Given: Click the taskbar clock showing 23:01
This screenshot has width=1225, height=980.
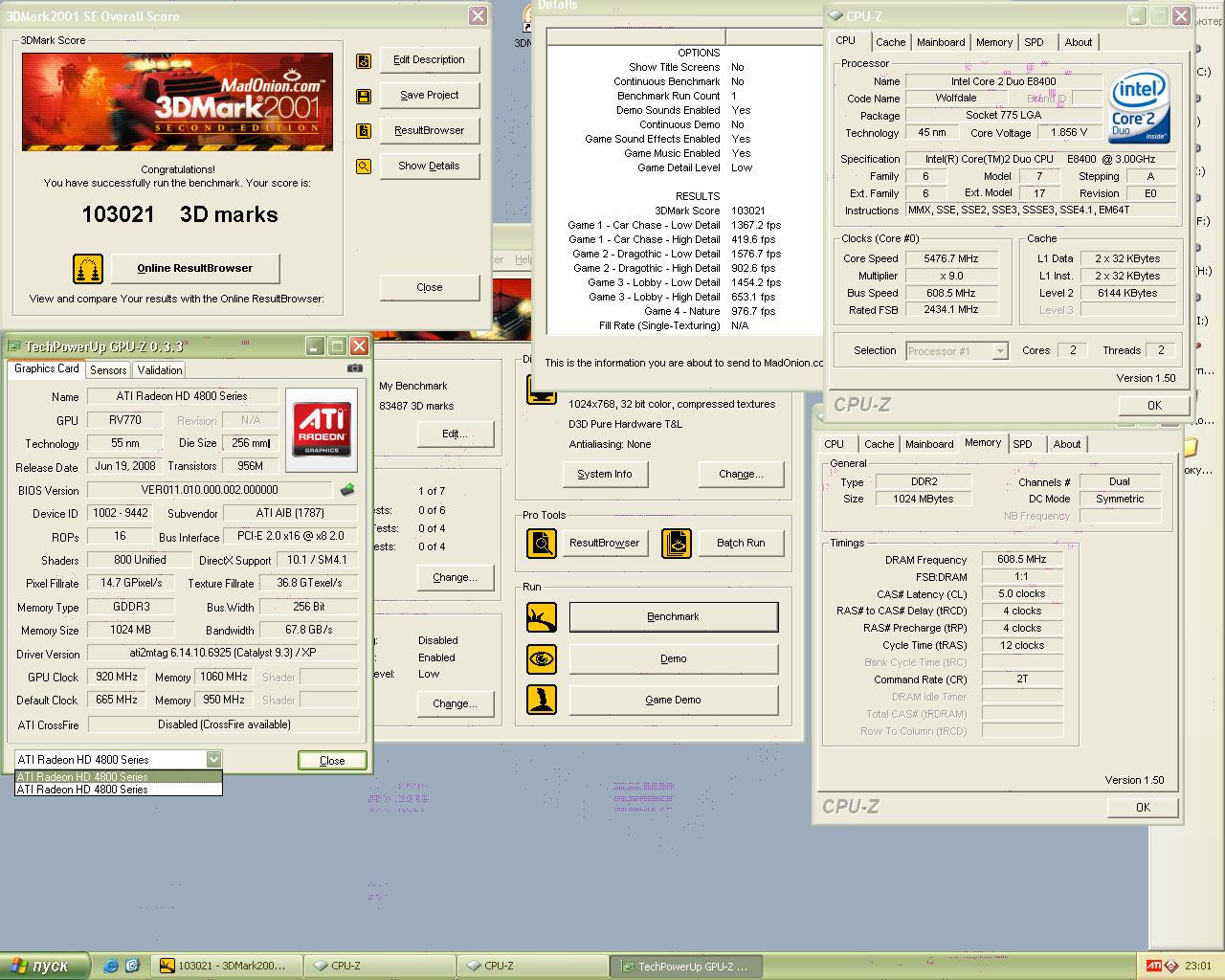Looking at the screenshot, I should 1197,966.
